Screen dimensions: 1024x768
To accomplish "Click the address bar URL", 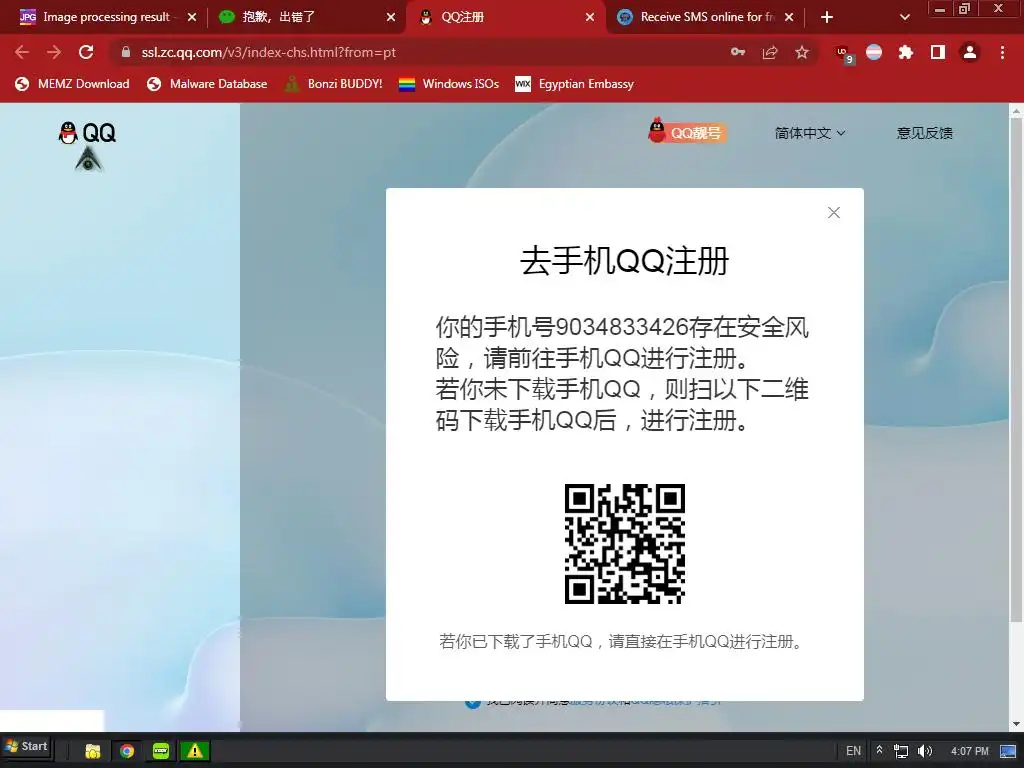I will (268, 53).
